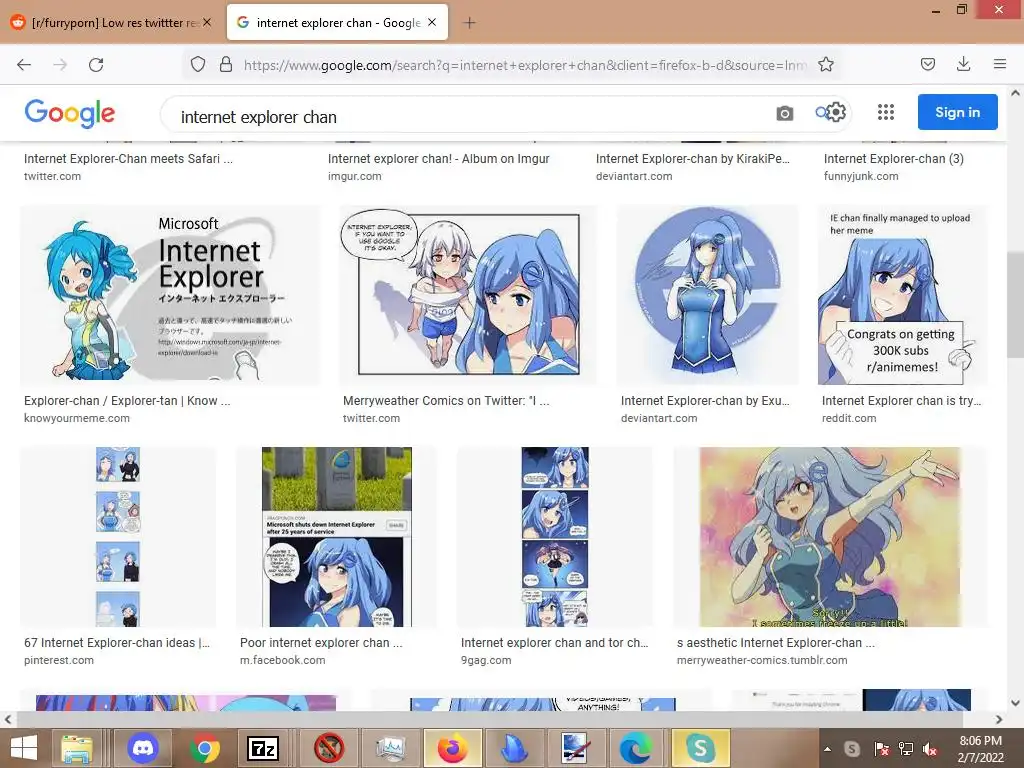The height and width of the screenshot is (768, 1024).
Task: Click the 9gag.com source text
Action: [486, 660]
